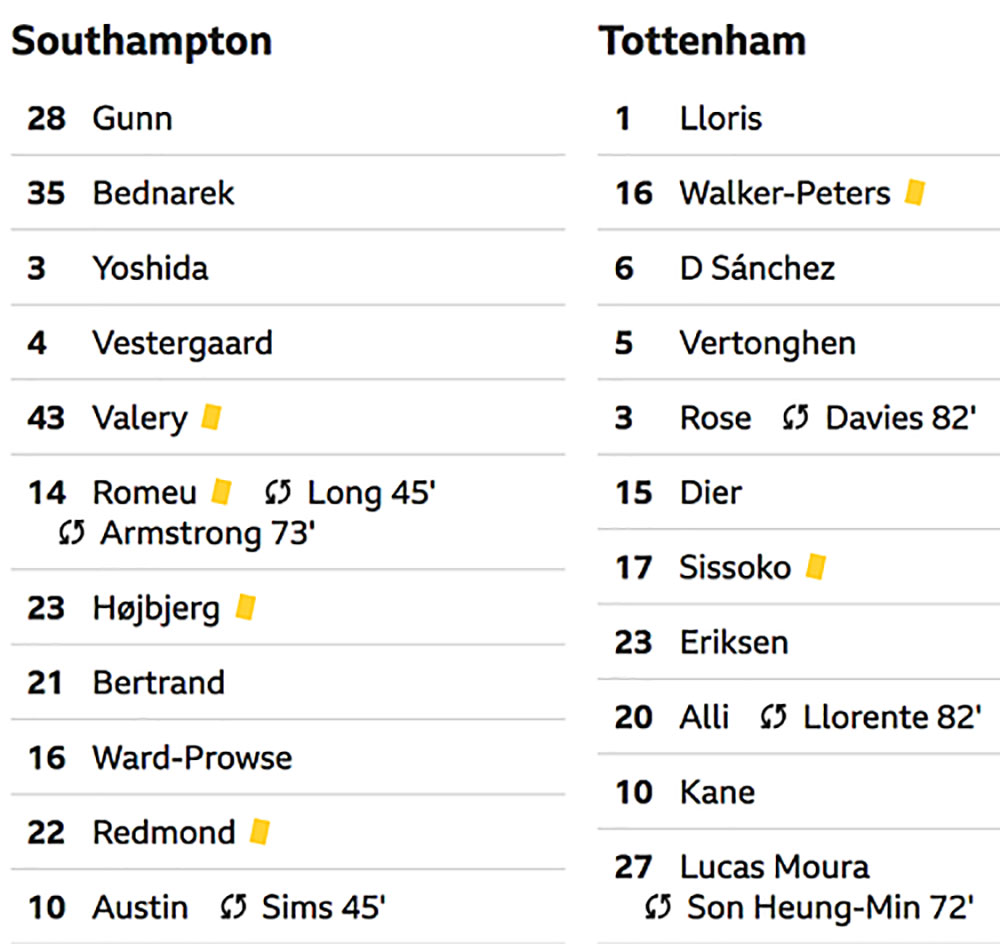This screenshot has width=1000, height=944.
Task: Click player name Ward-Prowse
Action: click(x=193, y=757)
